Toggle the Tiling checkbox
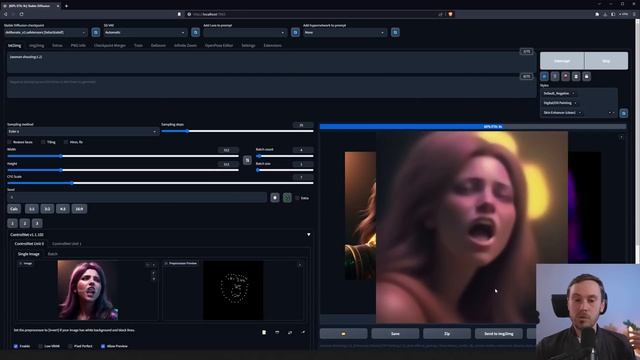This screenshot has width=640, height=360. [x=43, y=142]
